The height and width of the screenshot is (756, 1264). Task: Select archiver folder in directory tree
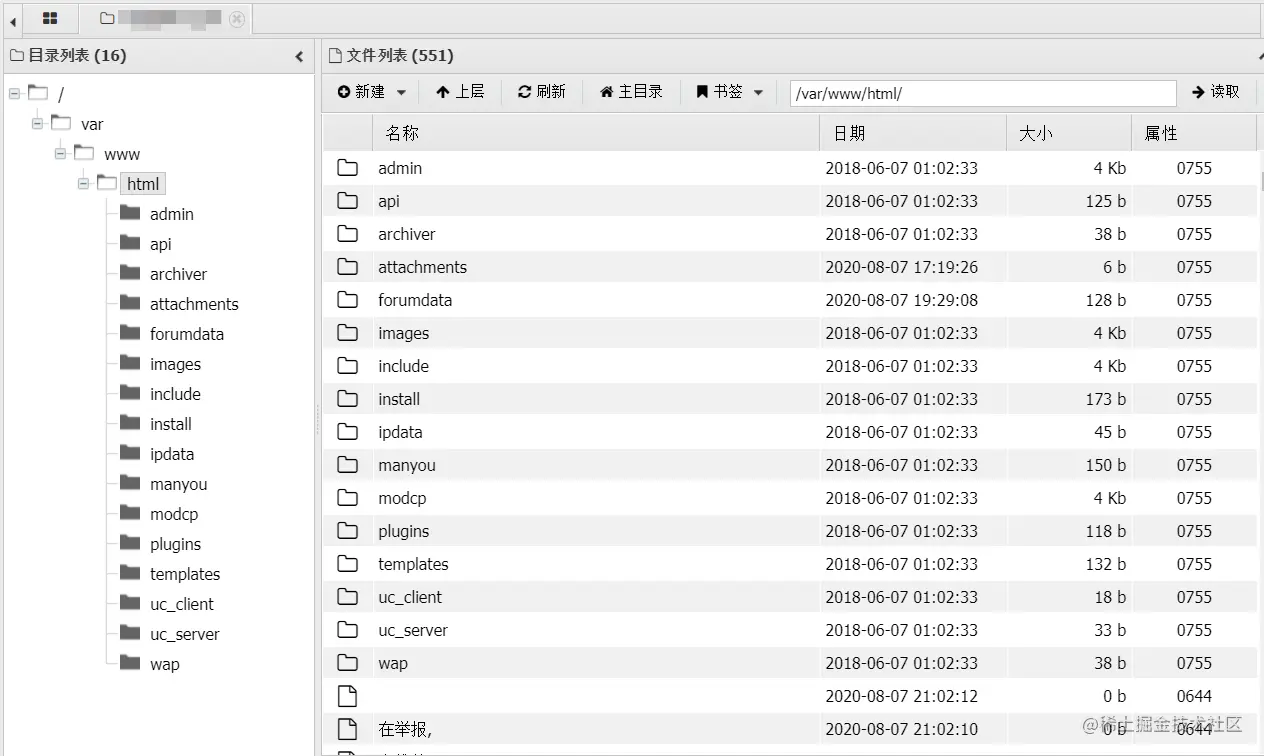179,274
